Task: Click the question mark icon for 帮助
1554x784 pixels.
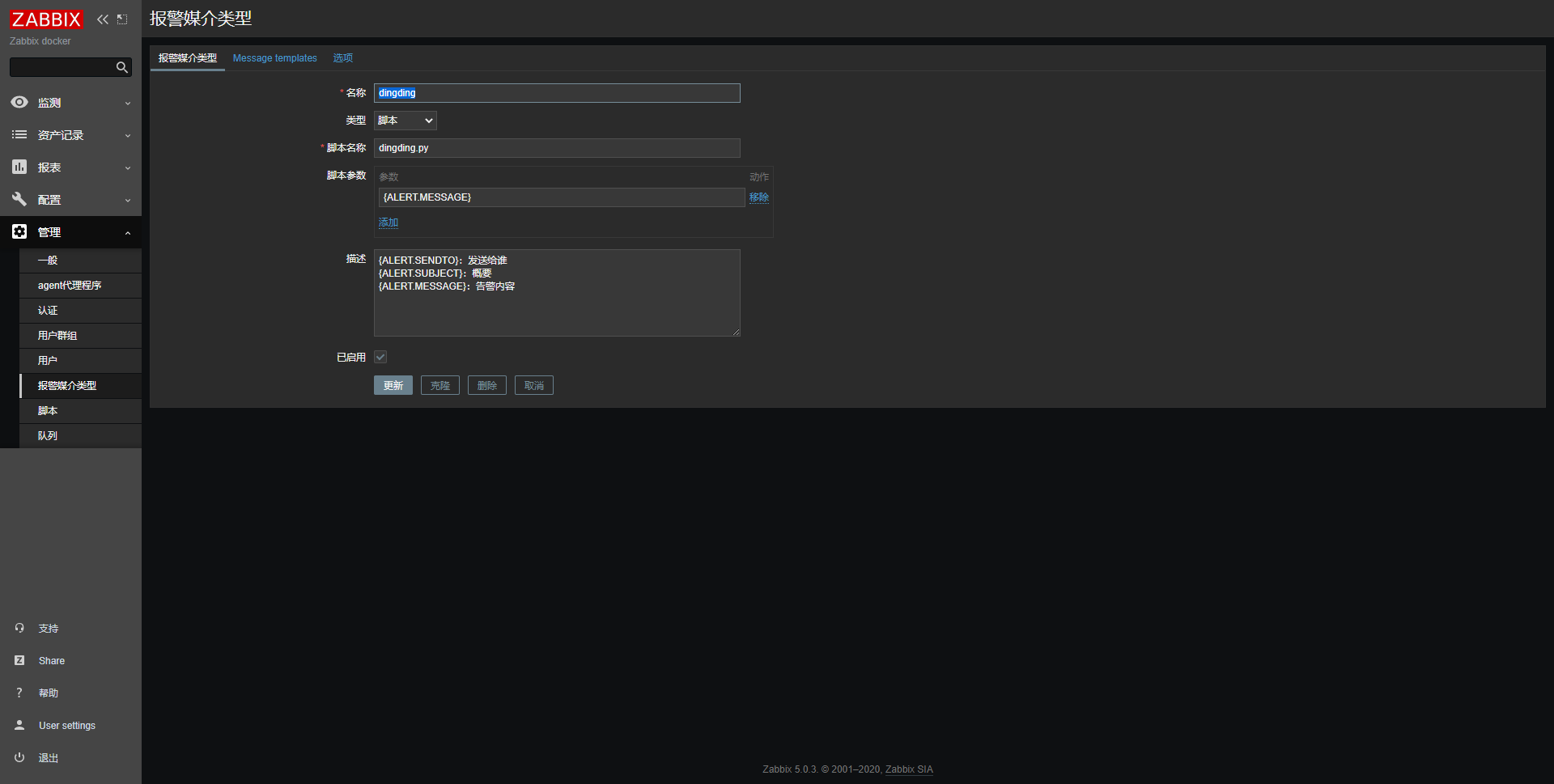Action: point(19,693)
